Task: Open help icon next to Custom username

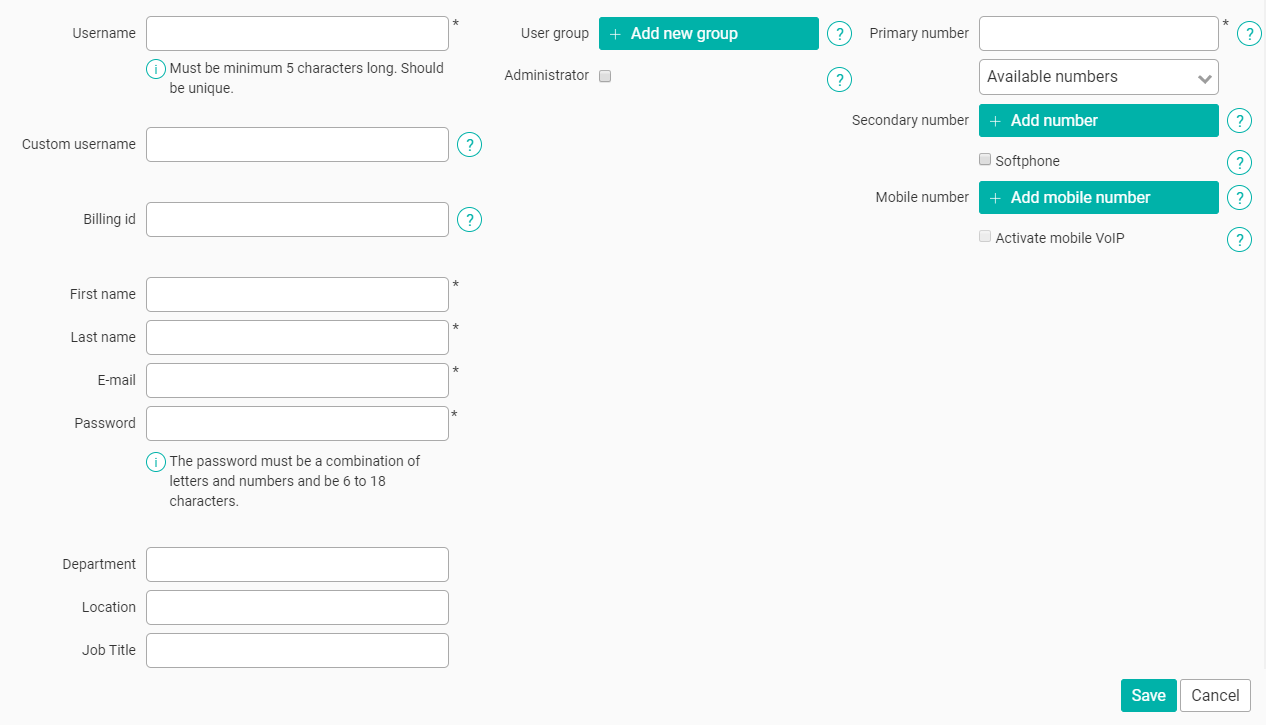Action: (469, 145)
